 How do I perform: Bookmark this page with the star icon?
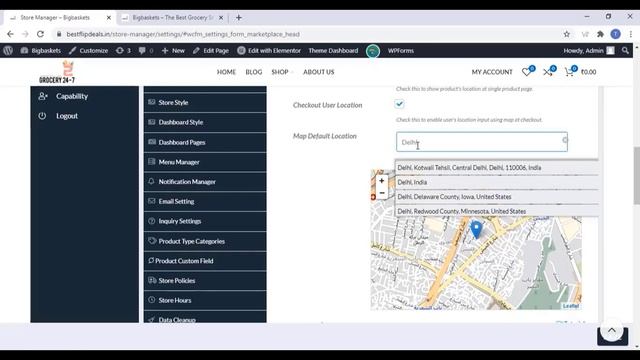pos(567,34)
